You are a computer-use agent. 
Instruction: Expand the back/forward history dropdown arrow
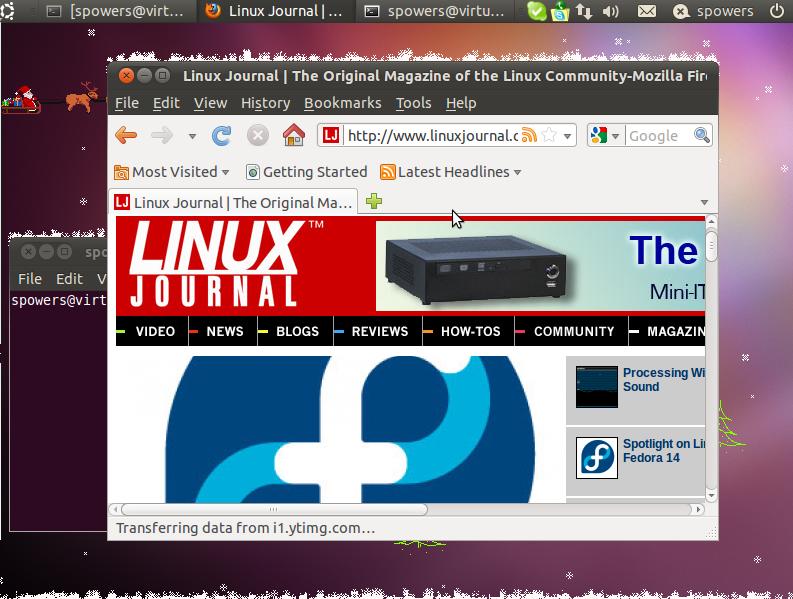coord(192,136)
